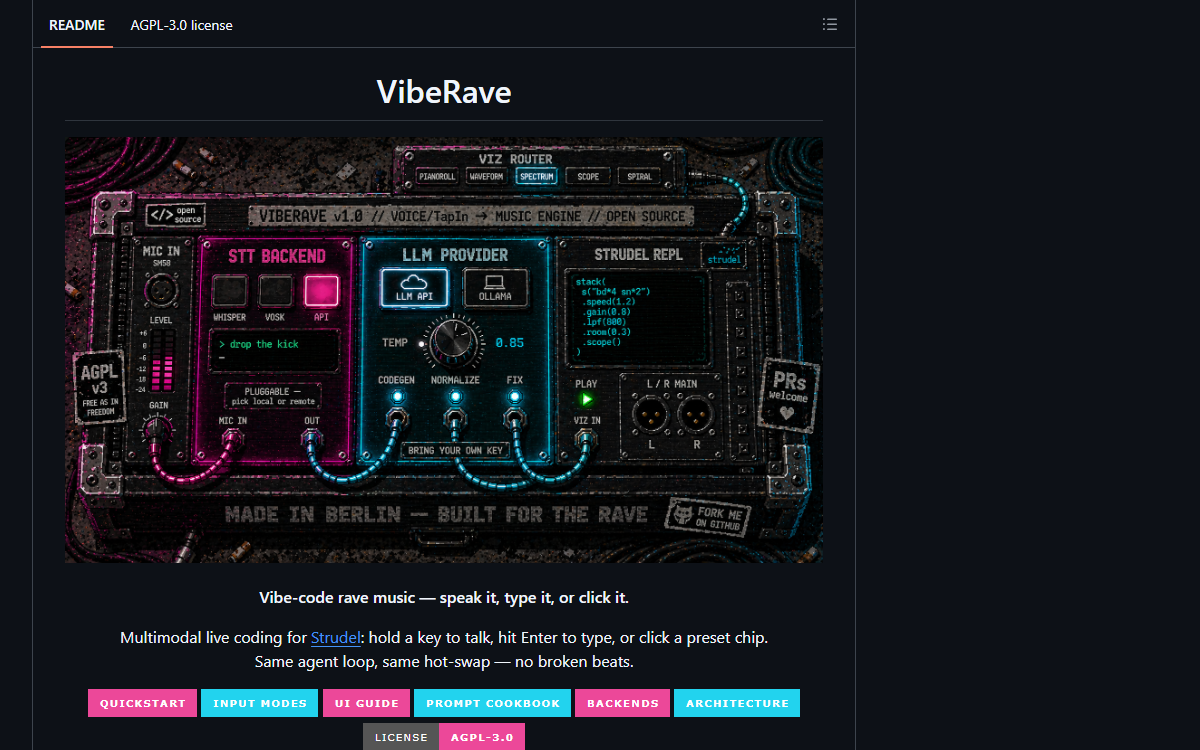1200x750 pixels.
Task: Click the STT BACKEND panel title
Action: 277,256
